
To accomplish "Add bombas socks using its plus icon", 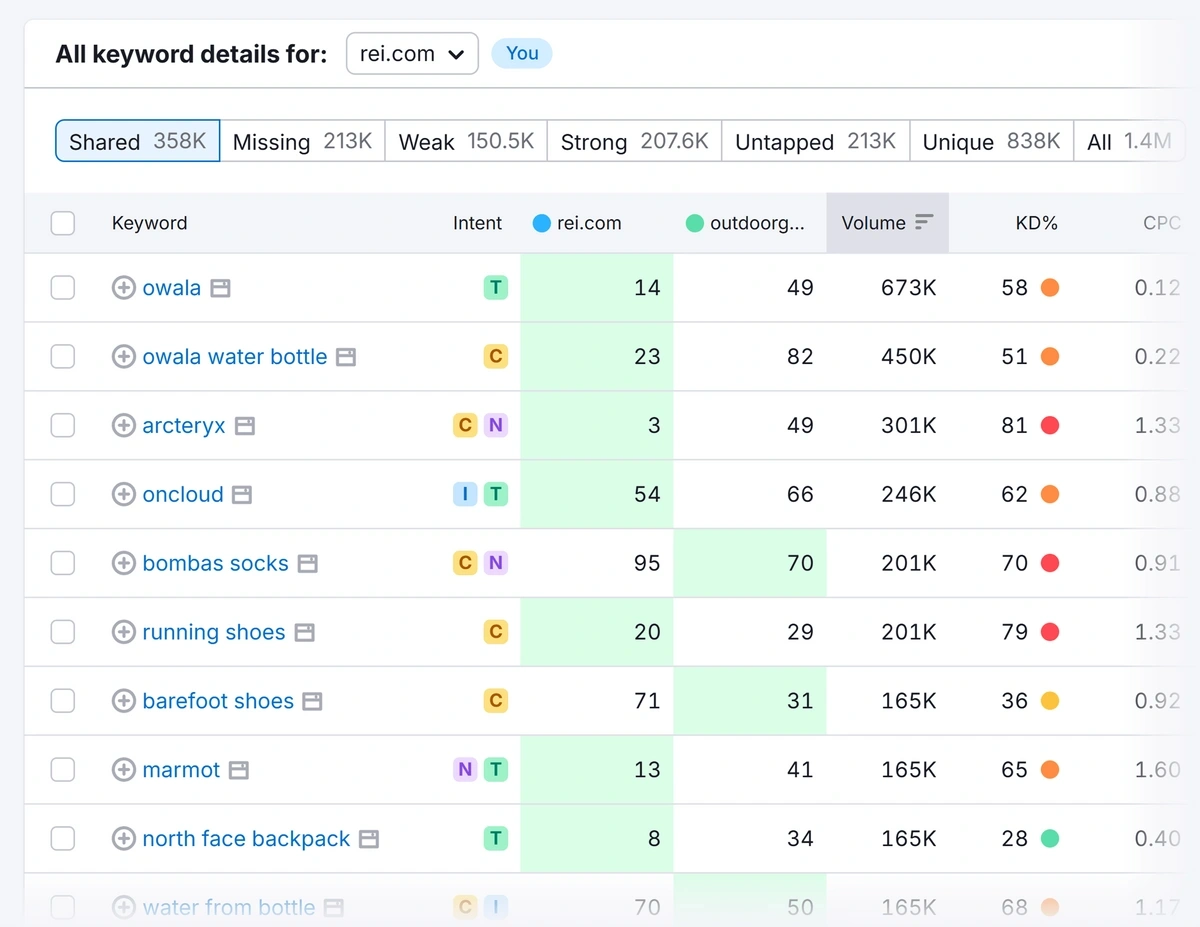I will point(123,564).
